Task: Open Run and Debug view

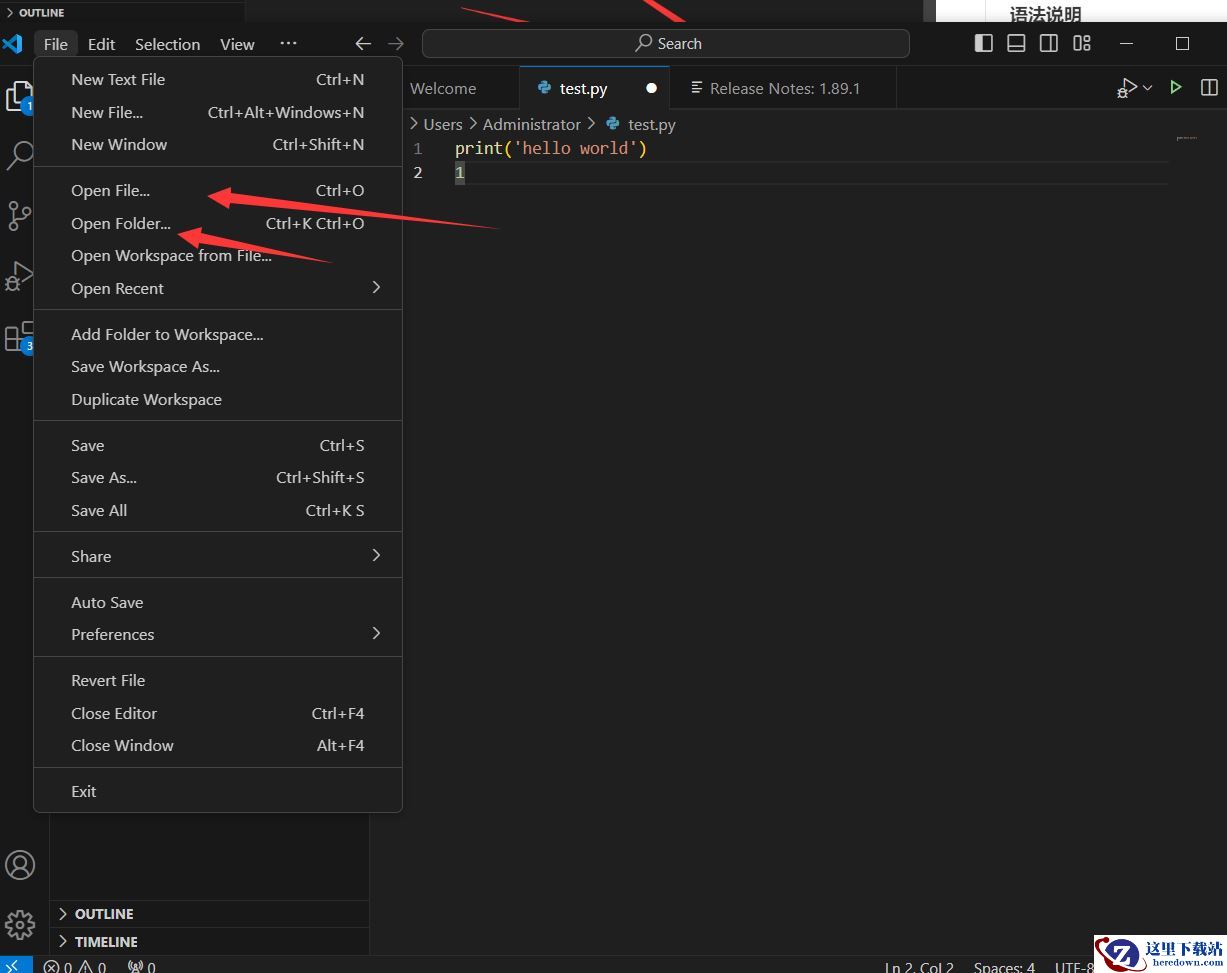Action: (19, 276)
